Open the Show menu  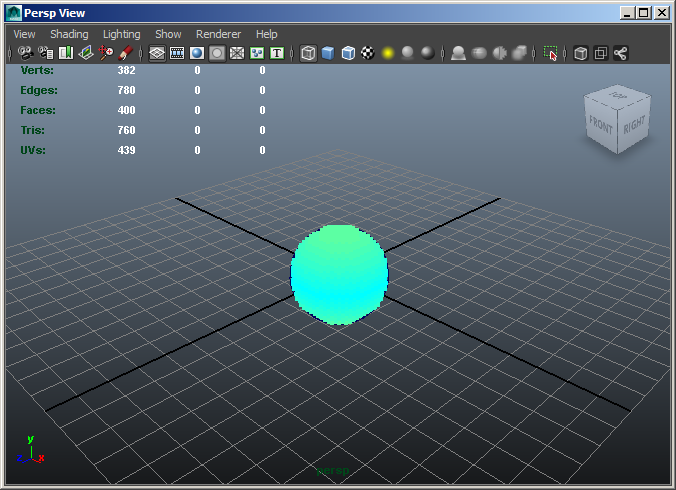pos(168,34)
